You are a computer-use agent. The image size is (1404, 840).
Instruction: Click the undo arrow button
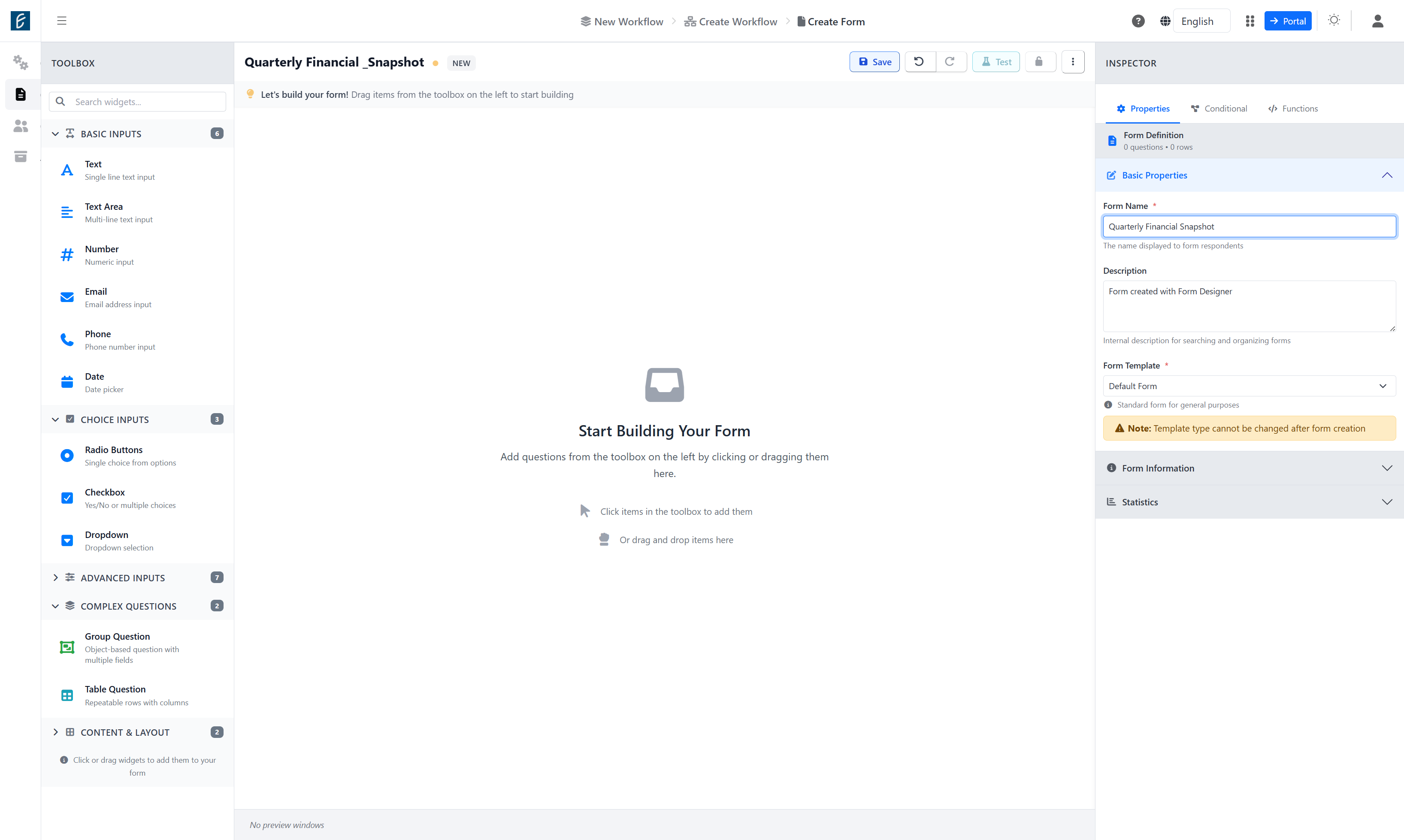920,62
